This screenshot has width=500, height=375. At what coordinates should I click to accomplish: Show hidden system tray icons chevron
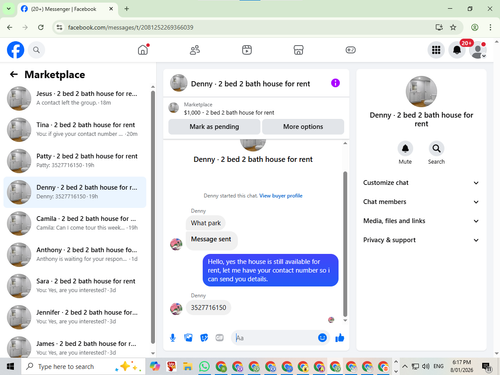[x=405, y=366]
